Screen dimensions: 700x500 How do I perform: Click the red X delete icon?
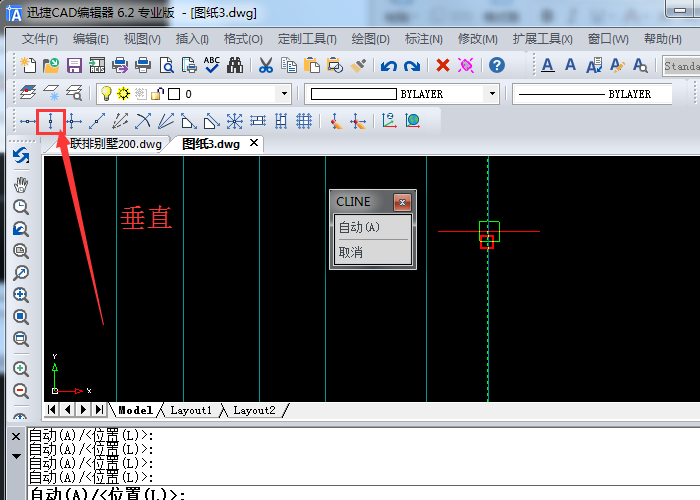tap(443, 65)
